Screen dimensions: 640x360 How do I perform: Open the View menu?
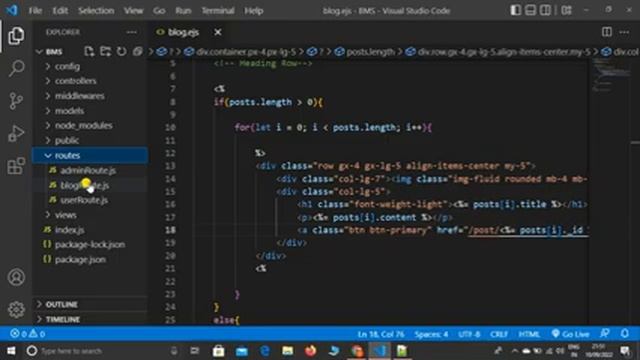(x=133, y=11)
